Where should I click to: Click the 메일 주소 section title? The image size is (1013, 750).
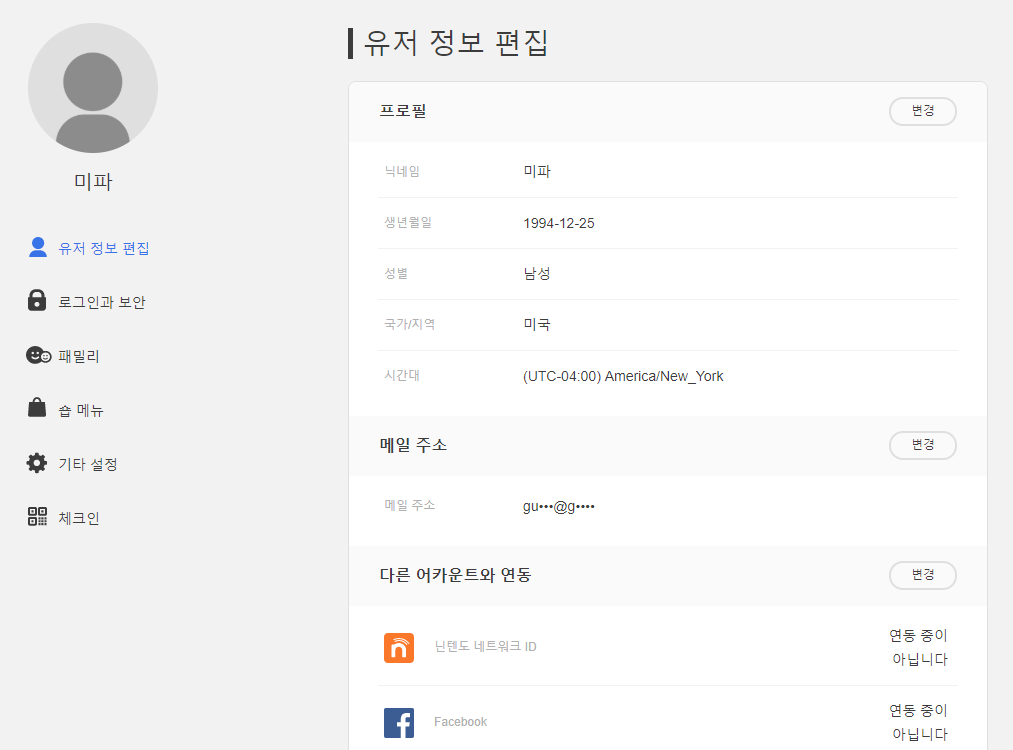click(413, 445)
